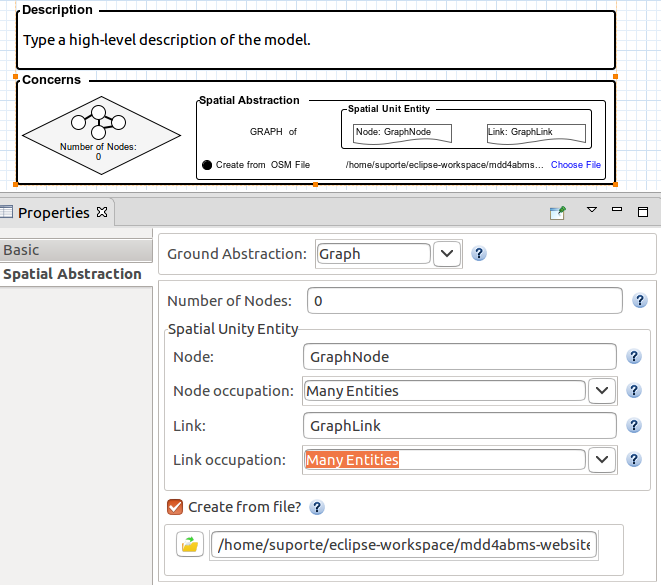
Task: Click the Choose File link
Action: click(575, 165)
